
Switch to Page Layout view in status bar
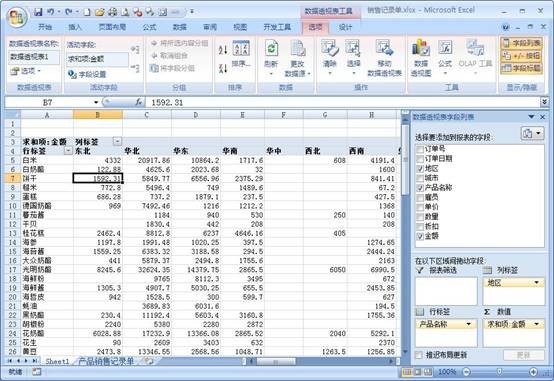pyautogui.click(x=418, y=372)
